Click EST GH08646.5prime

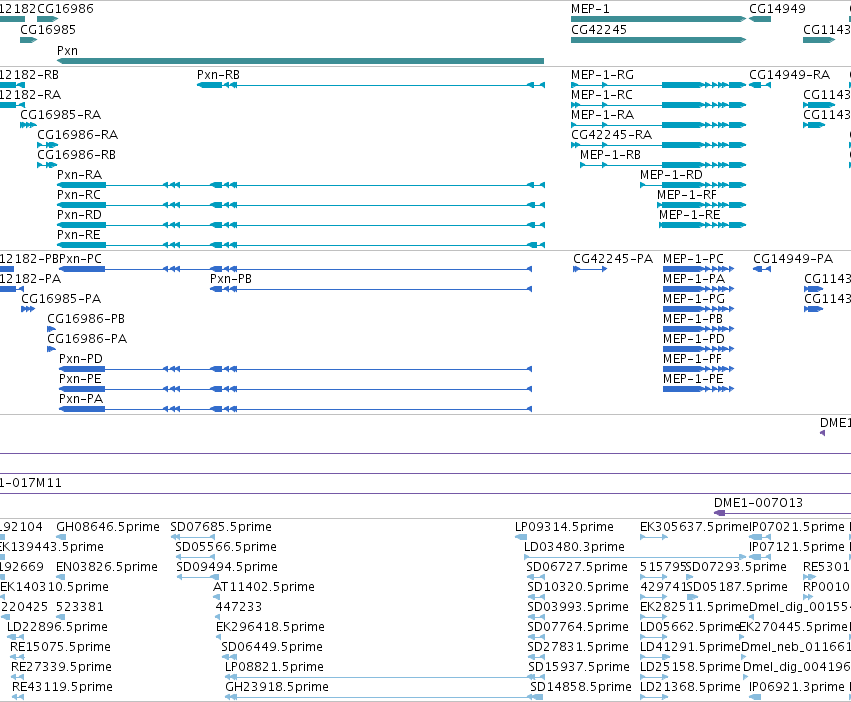[108, 527]
